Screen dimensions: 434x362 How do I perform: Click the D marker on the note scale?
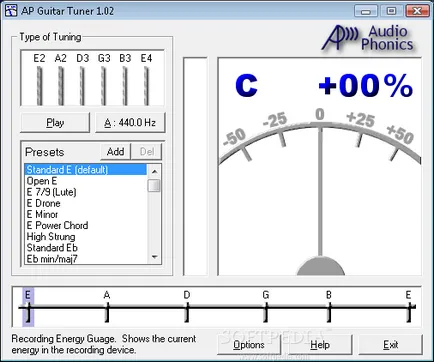187,307
